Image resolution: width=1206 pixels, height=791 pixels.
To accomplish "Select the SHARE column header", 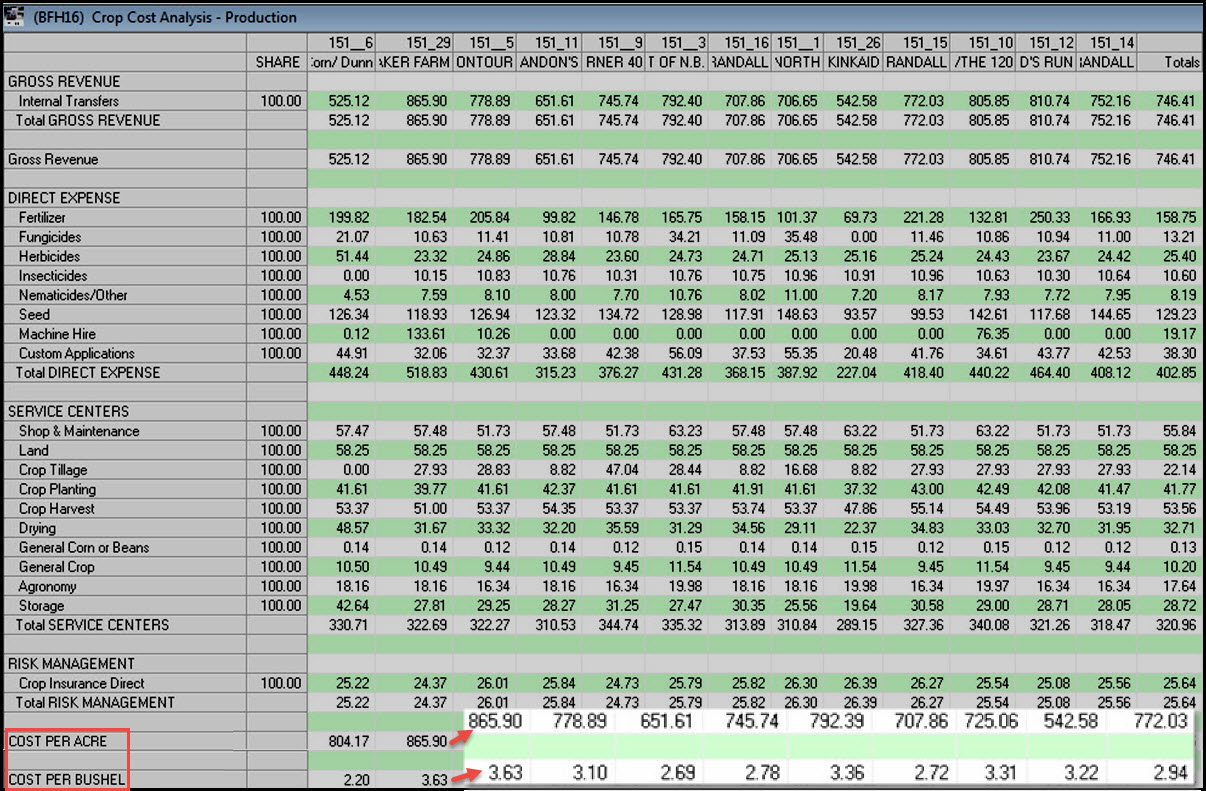I will [277, 62].
